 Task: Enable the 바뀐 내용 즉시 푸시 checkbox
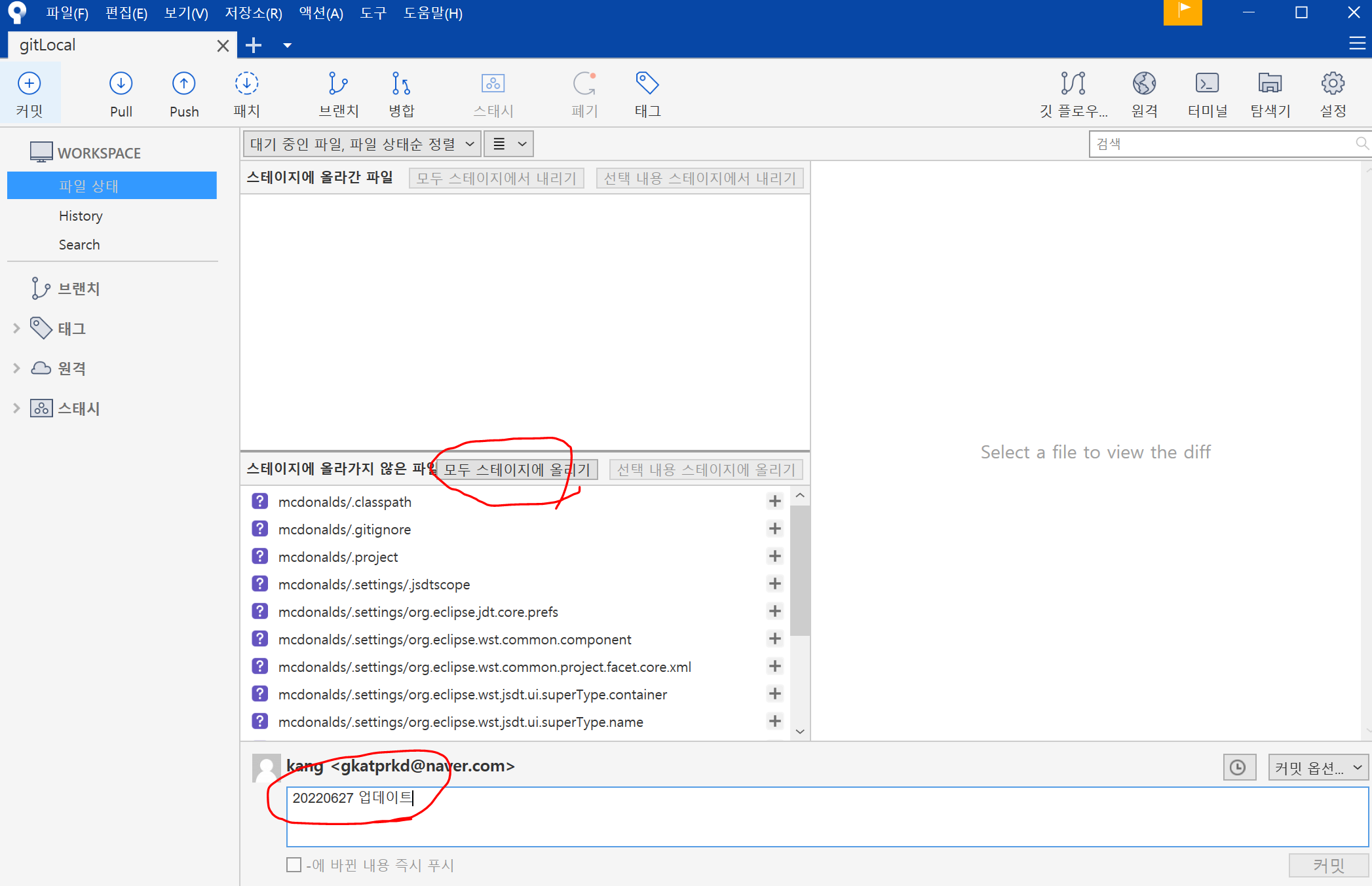coord(294,865)
